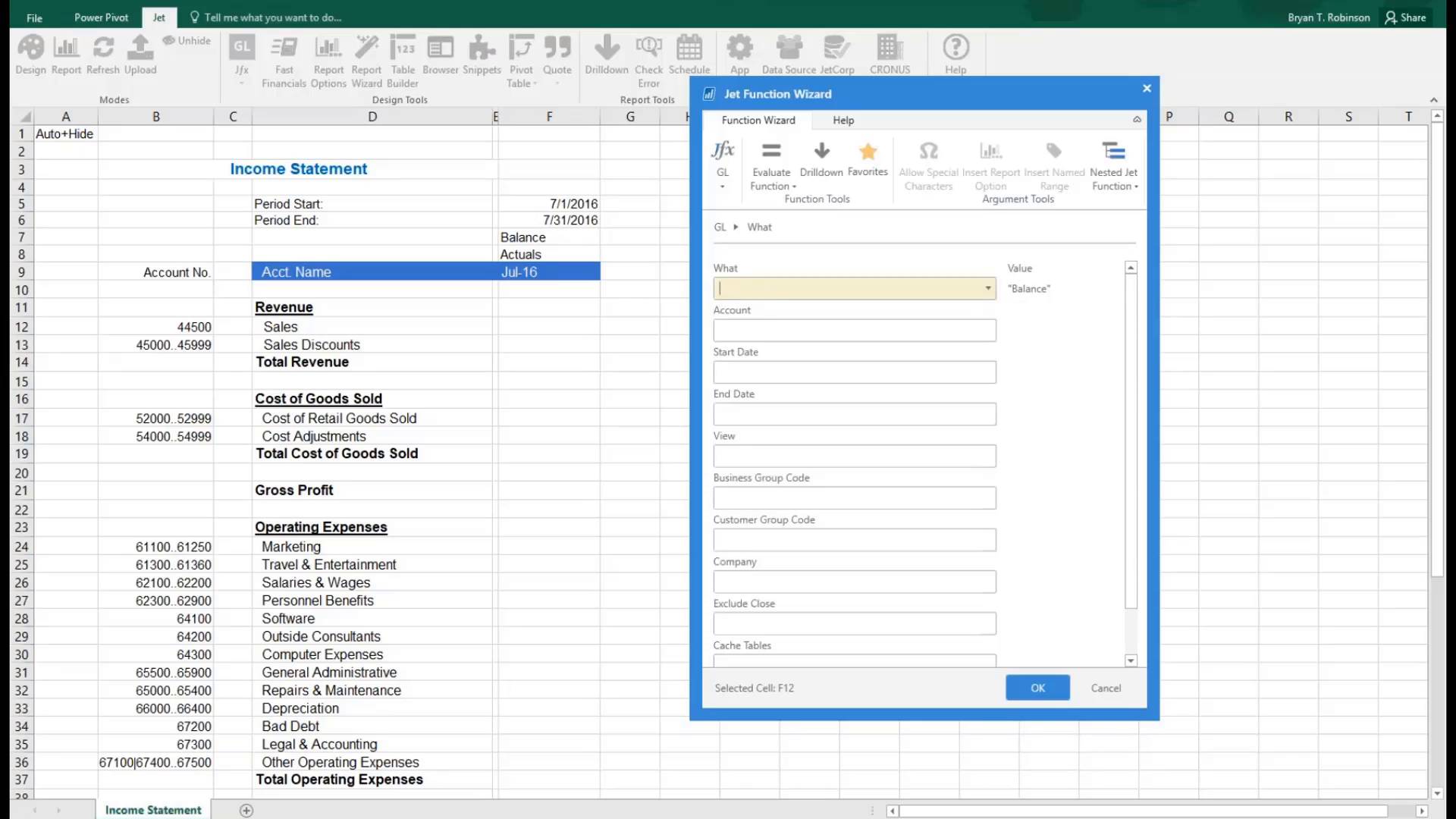The image size is (1456, 819).
Task: Click inside the Account input field
Action: [x=854, y=330]
